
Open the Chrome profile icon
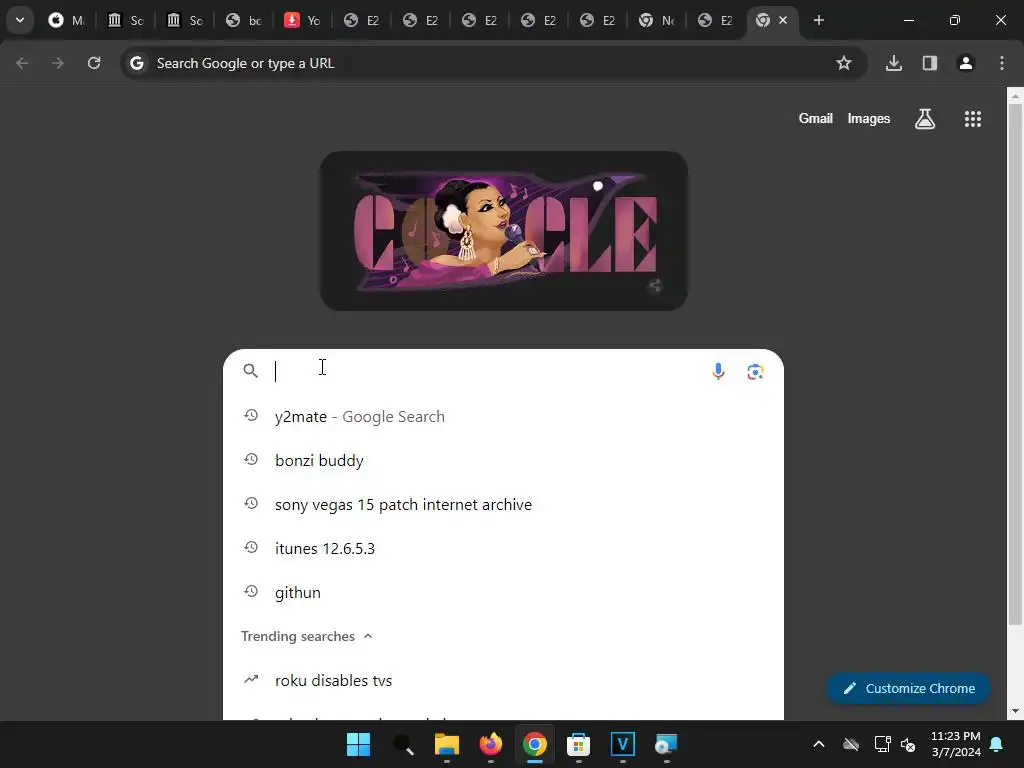[966, 63]
